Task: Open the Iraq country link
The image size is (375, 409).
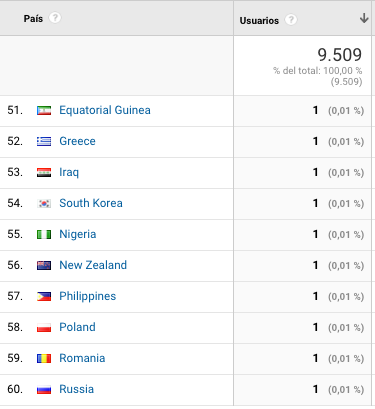Action: coord(69,172)
